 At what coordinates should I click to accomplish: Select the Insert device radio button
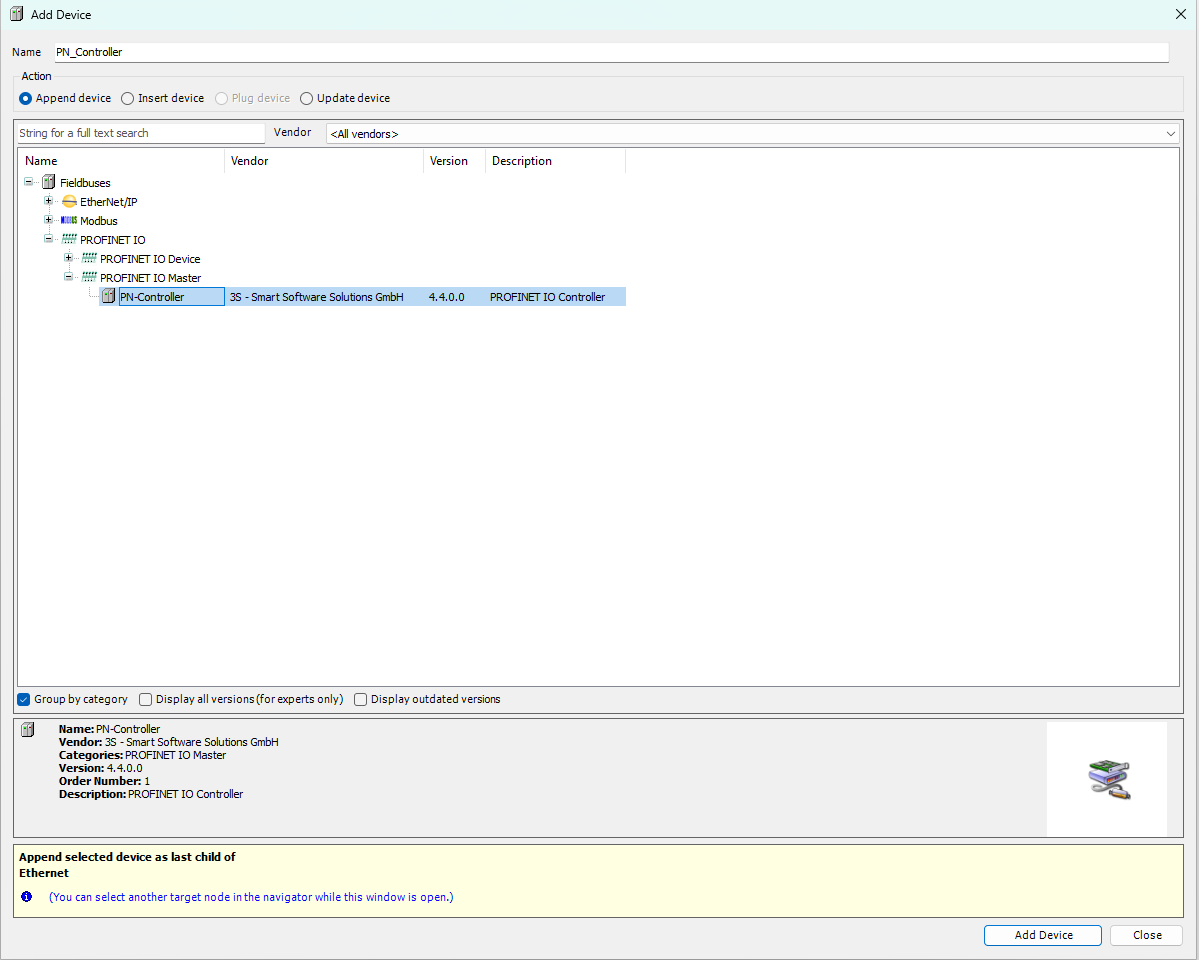click(127, 98)
